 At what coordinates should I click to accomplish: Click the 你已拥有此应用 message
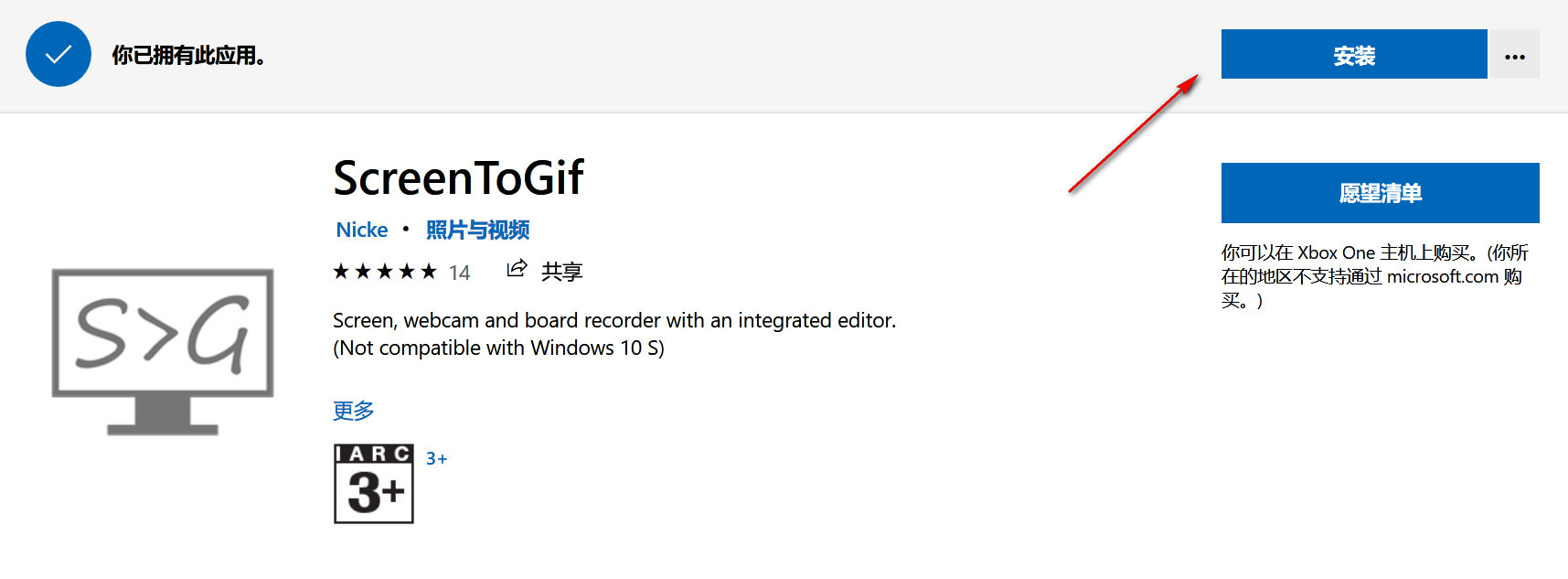click(x=189, y=56)
